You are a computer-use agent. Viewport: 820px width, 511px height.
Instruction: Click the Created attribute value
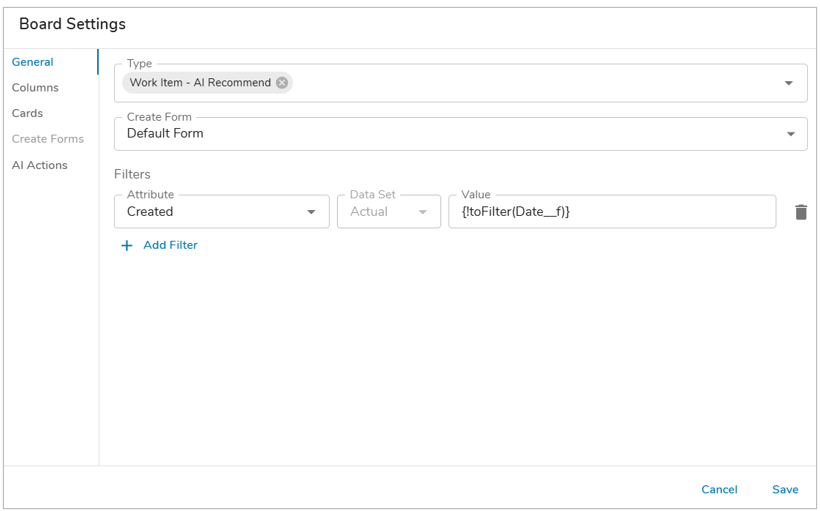click(x=150, y=211)
